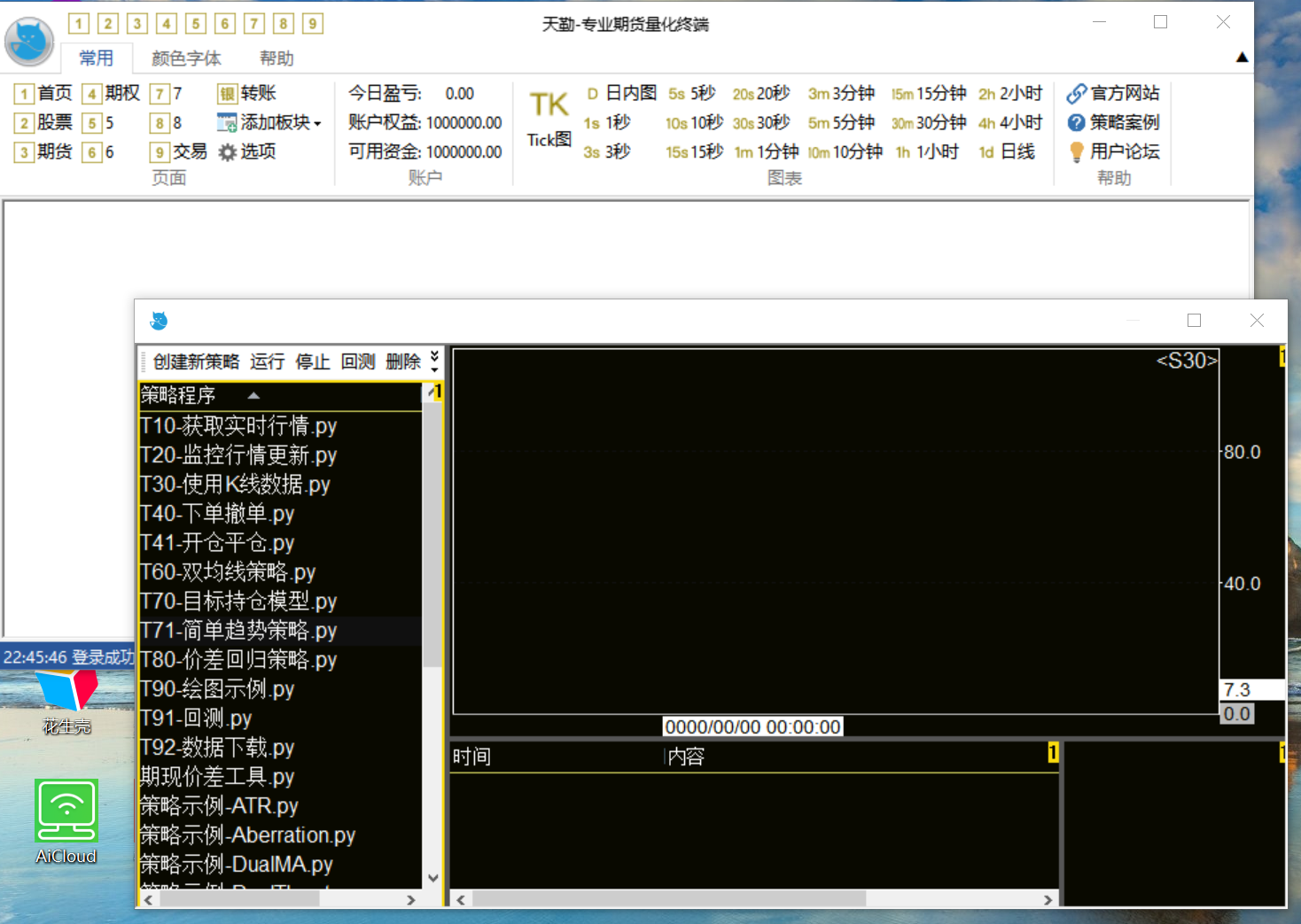Select the 15秒 chart period
Screen dimensions: 1301x924
pos(695,151)
